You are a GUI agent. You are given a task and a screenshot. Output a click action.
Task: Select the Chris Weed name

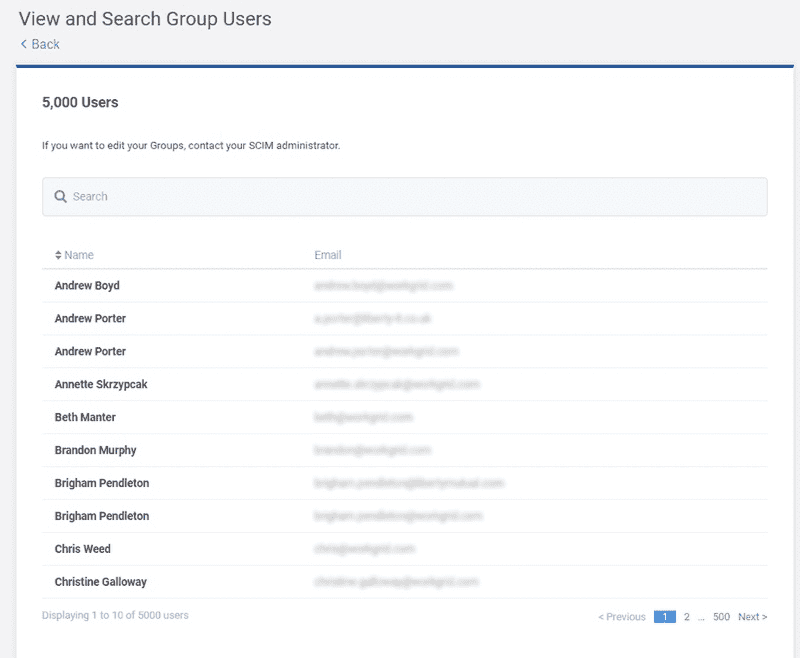point(83,549)
